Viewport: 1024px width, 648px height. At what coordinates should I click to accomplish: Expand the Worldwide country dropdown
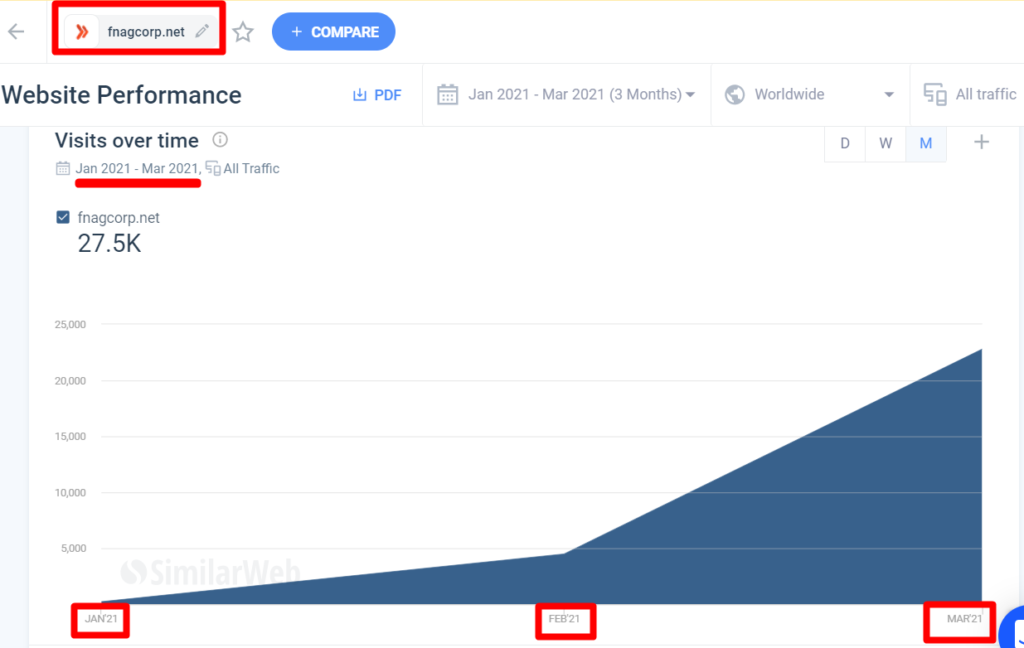coord(888,95)
